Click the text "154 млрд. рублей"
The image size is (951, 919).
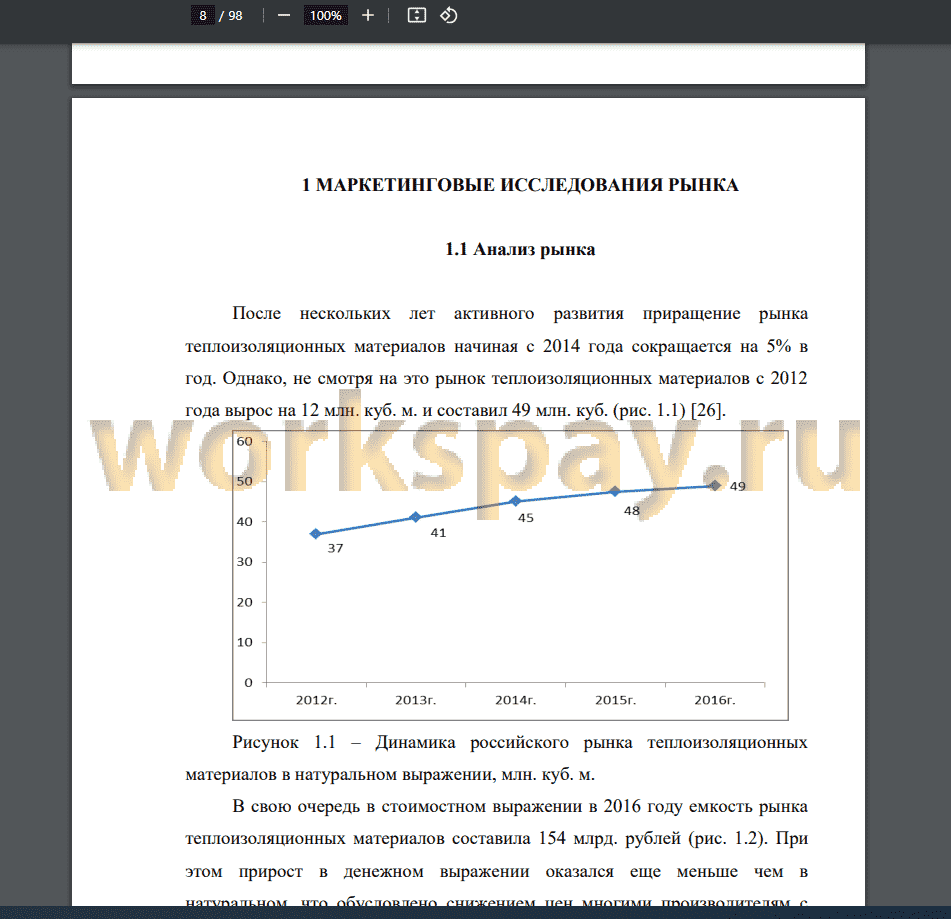click(x=609, y=838)
